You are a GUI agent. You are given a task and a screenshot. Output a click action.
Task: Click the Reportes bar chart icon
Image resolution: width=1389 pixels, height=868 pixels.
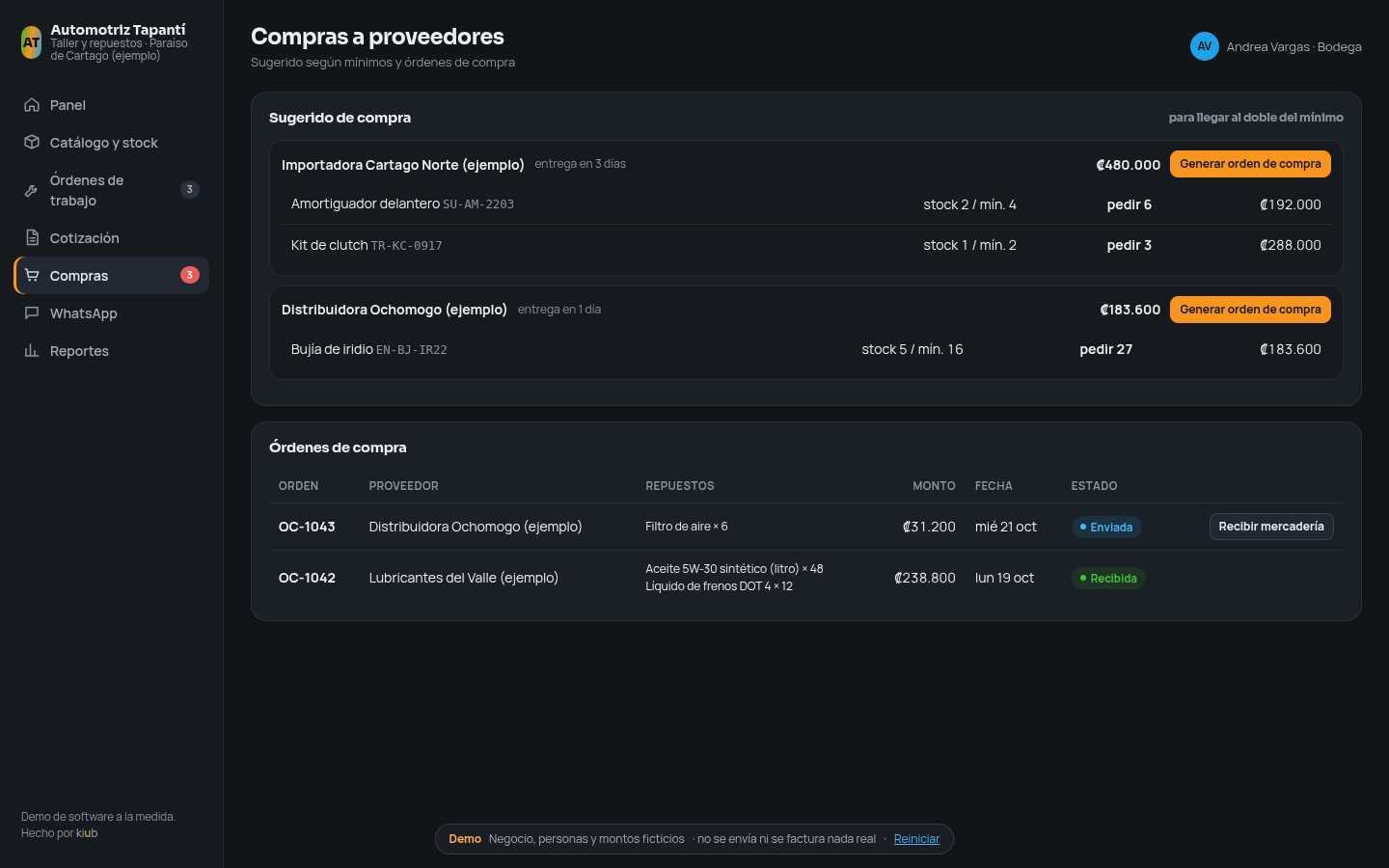pyautogui.click(x=32, y=351)
